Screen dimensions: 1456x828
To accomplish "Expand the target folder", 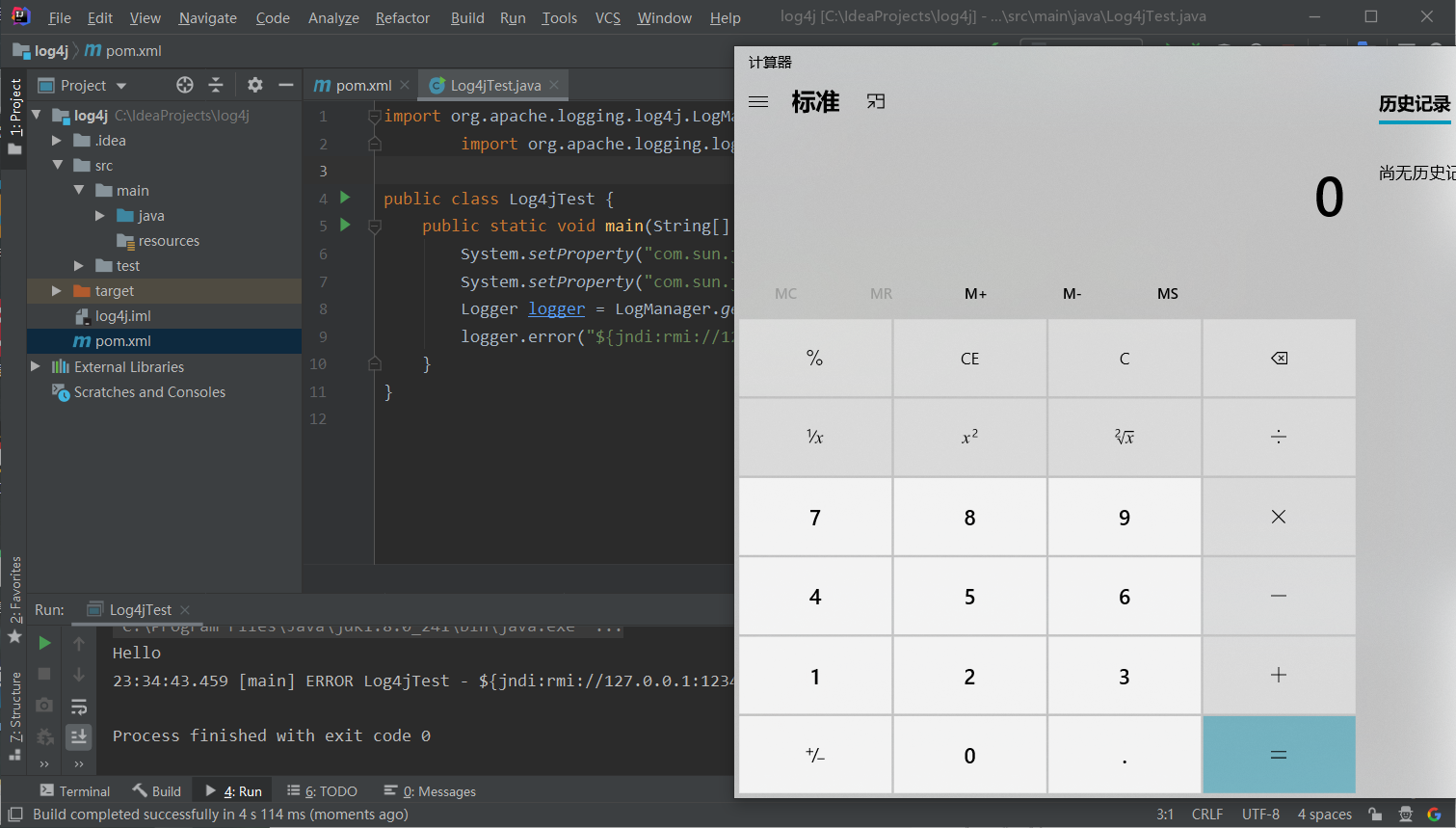I will point(57,291).
